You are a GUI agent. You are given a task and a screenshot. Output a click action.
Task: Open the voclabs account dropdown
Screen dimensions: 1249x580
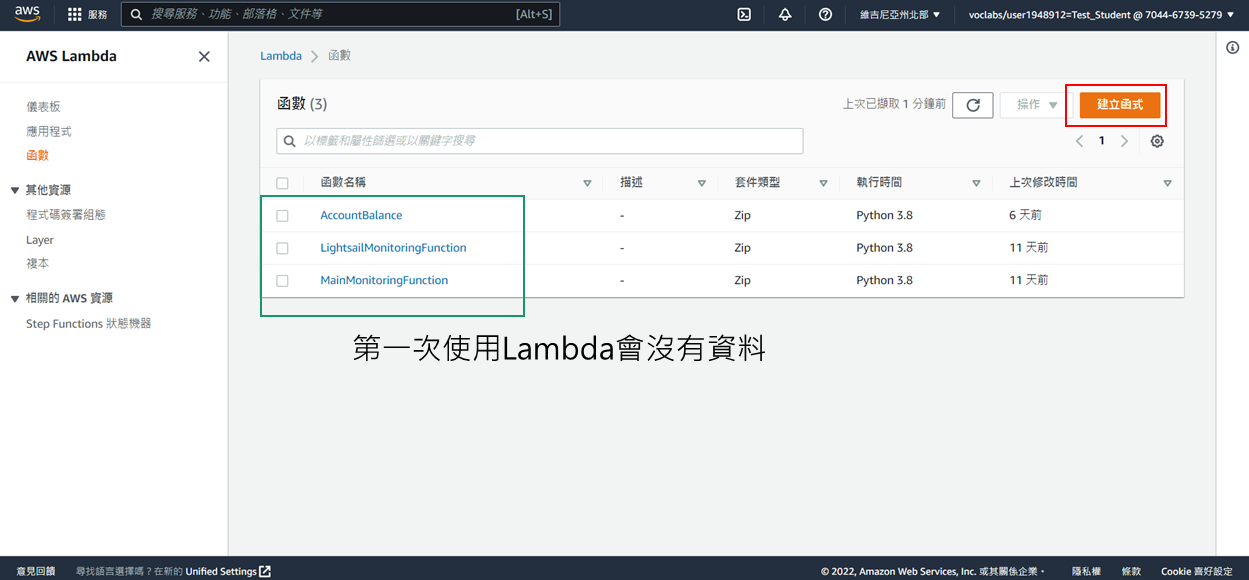coord(1101,15)
